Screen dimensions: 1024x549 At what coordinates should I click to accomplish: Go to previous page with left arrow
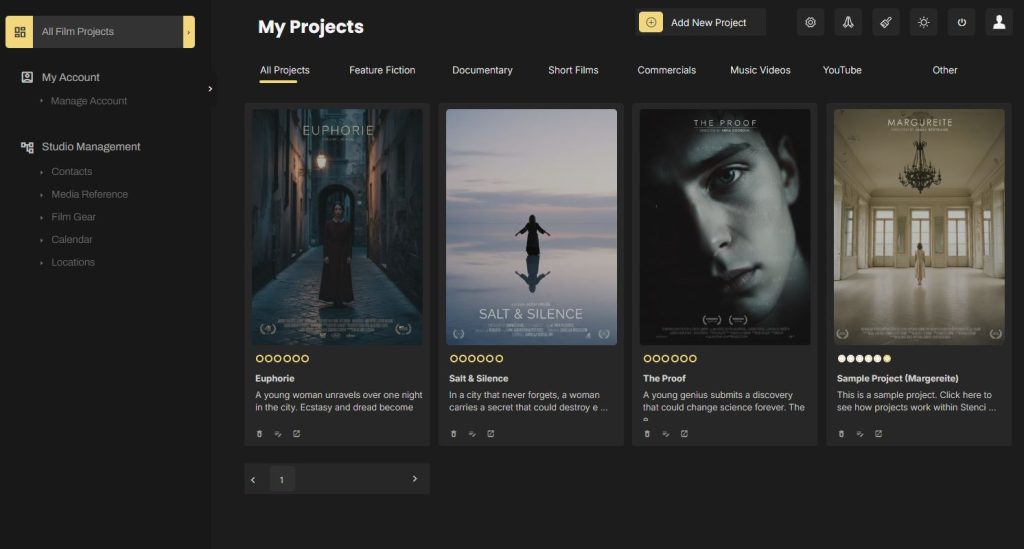253,480
